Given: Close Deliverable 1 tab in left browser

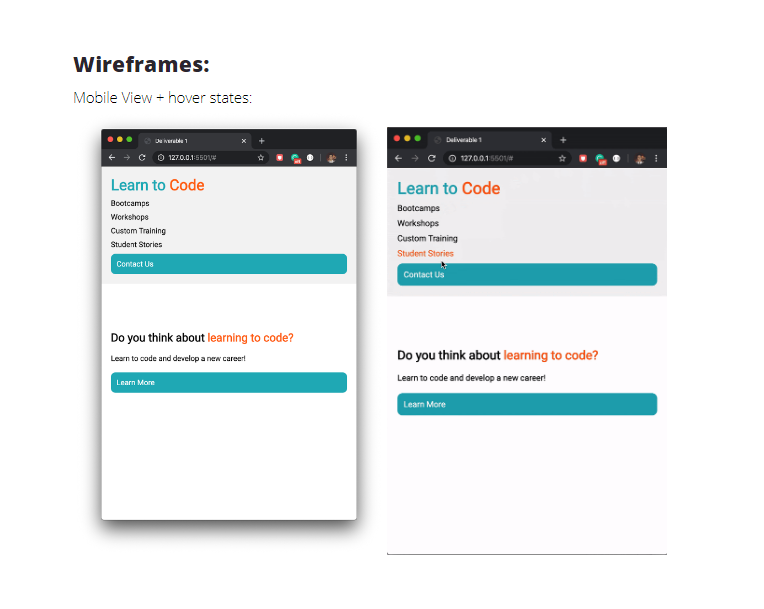Looking at the screenshot, I should pyautogui.click(x=244, y=141).
